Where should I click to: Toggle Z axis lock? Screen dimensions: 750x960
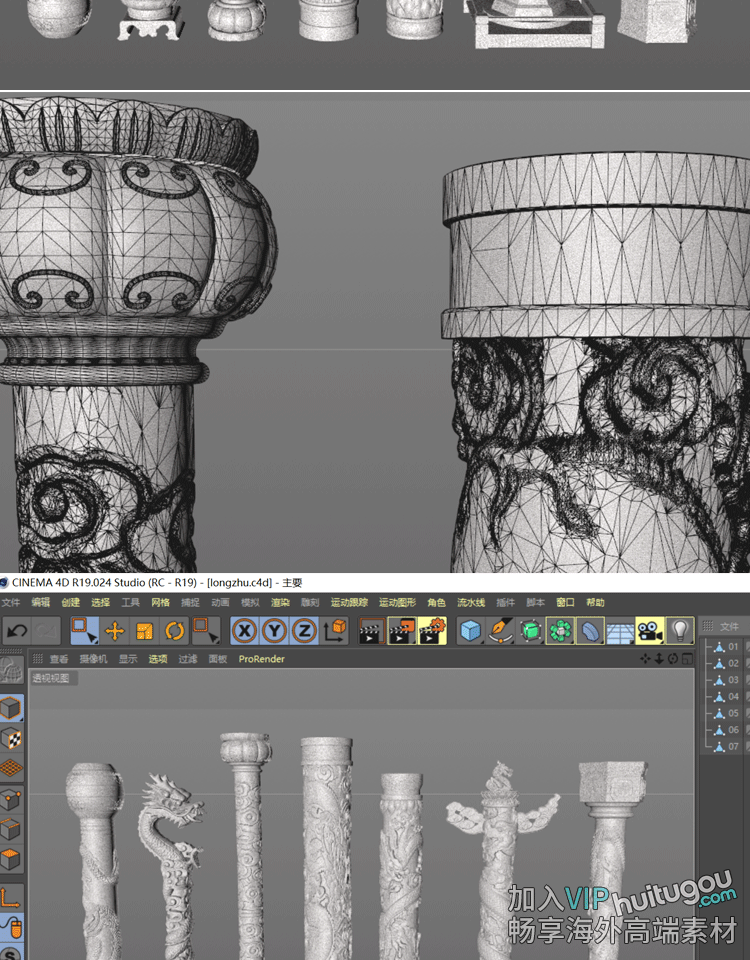tap(304, 631)
